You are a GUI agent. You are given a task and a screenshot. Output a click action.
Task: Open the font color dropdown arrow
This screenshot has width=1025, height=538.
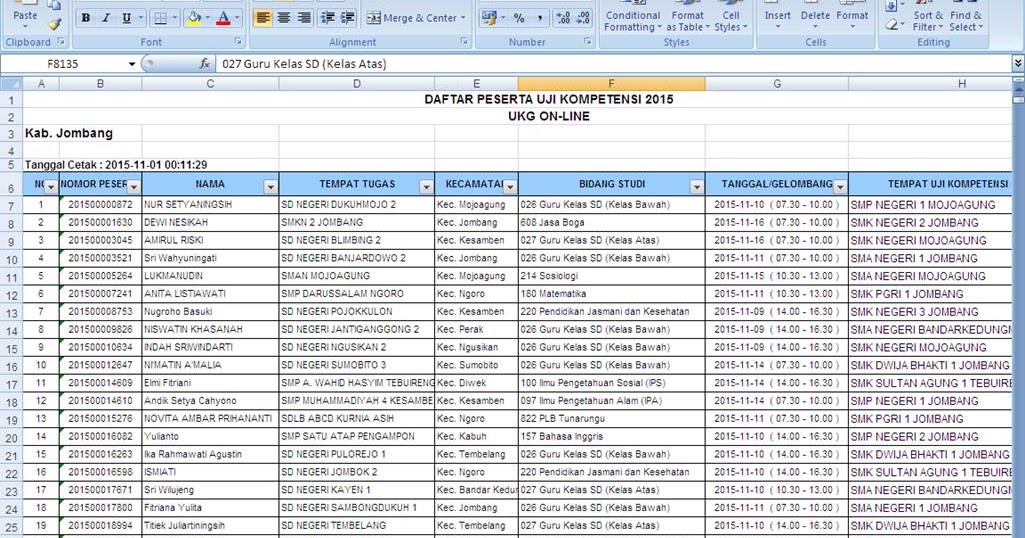237,18
